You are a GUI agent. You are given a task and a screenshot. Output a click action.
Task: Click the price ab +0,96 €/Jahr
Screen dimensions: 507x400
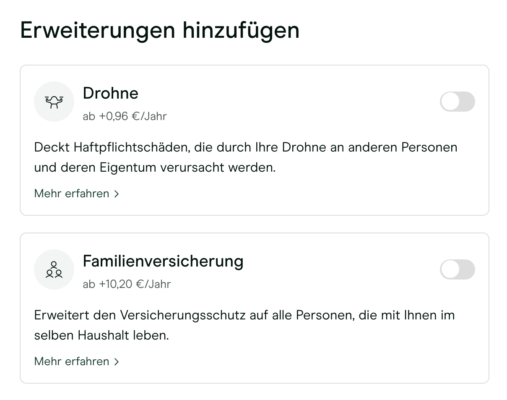125,116
